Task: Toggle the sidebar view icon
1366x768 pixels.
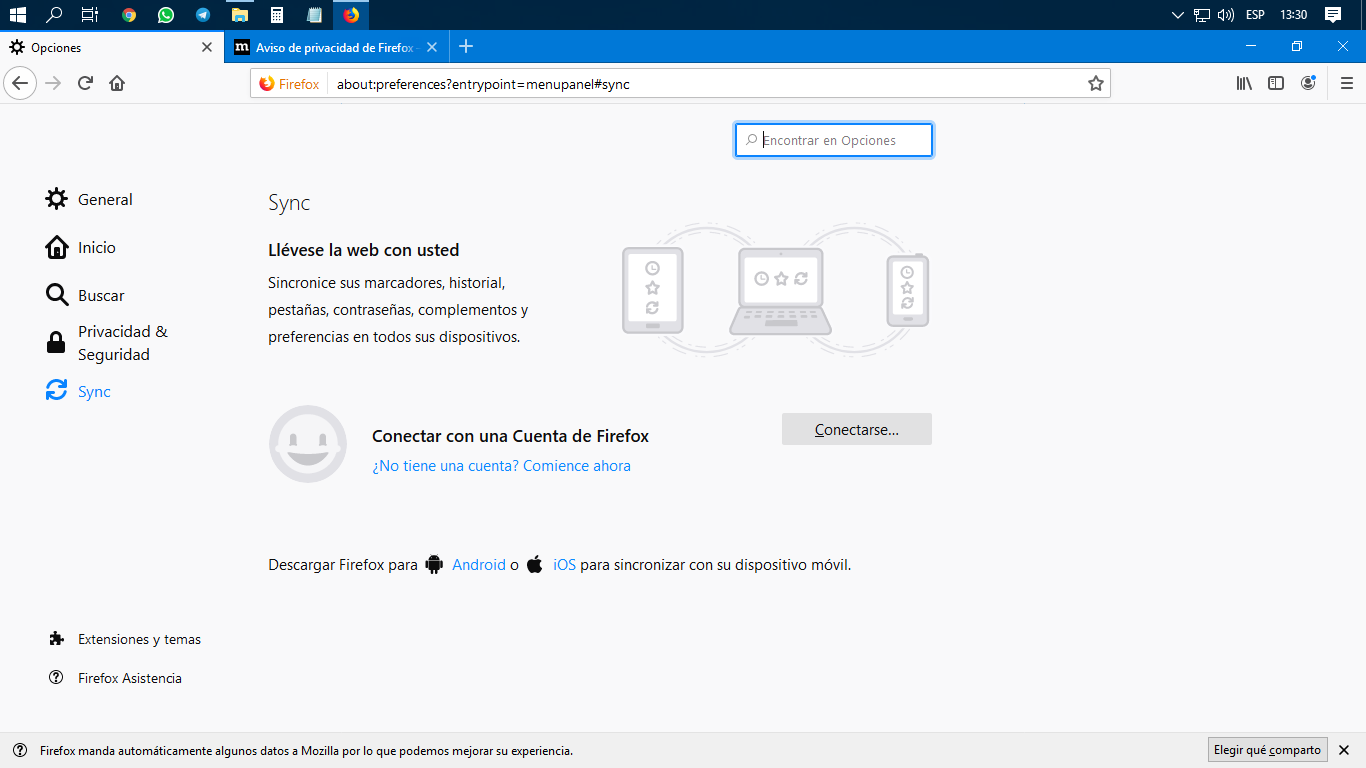Action: [x=1276, y=84]
